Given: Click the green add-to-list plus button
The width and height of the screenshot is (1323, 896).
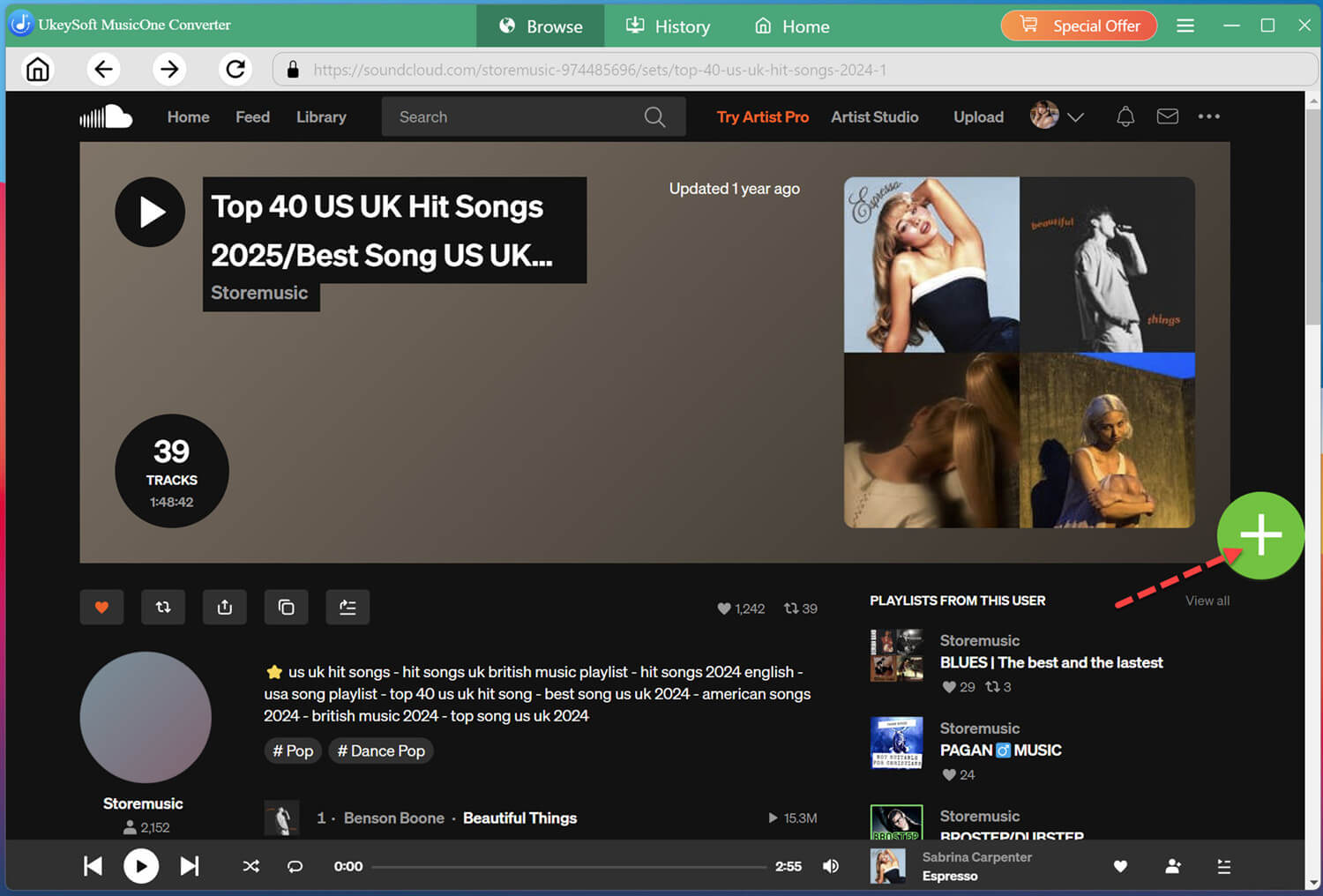Looking at the screenshot, I should coord(1260,535).
